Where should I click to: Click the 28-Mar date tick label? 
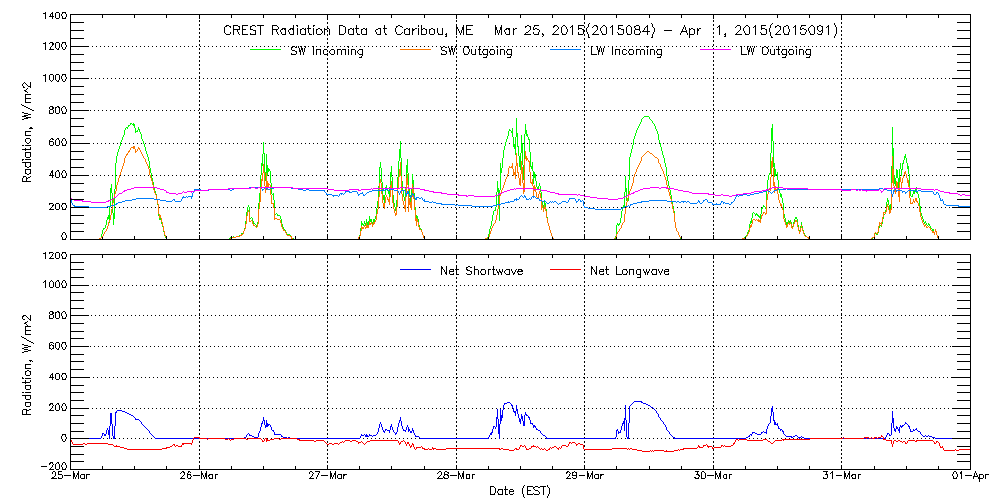coord(456,477)
